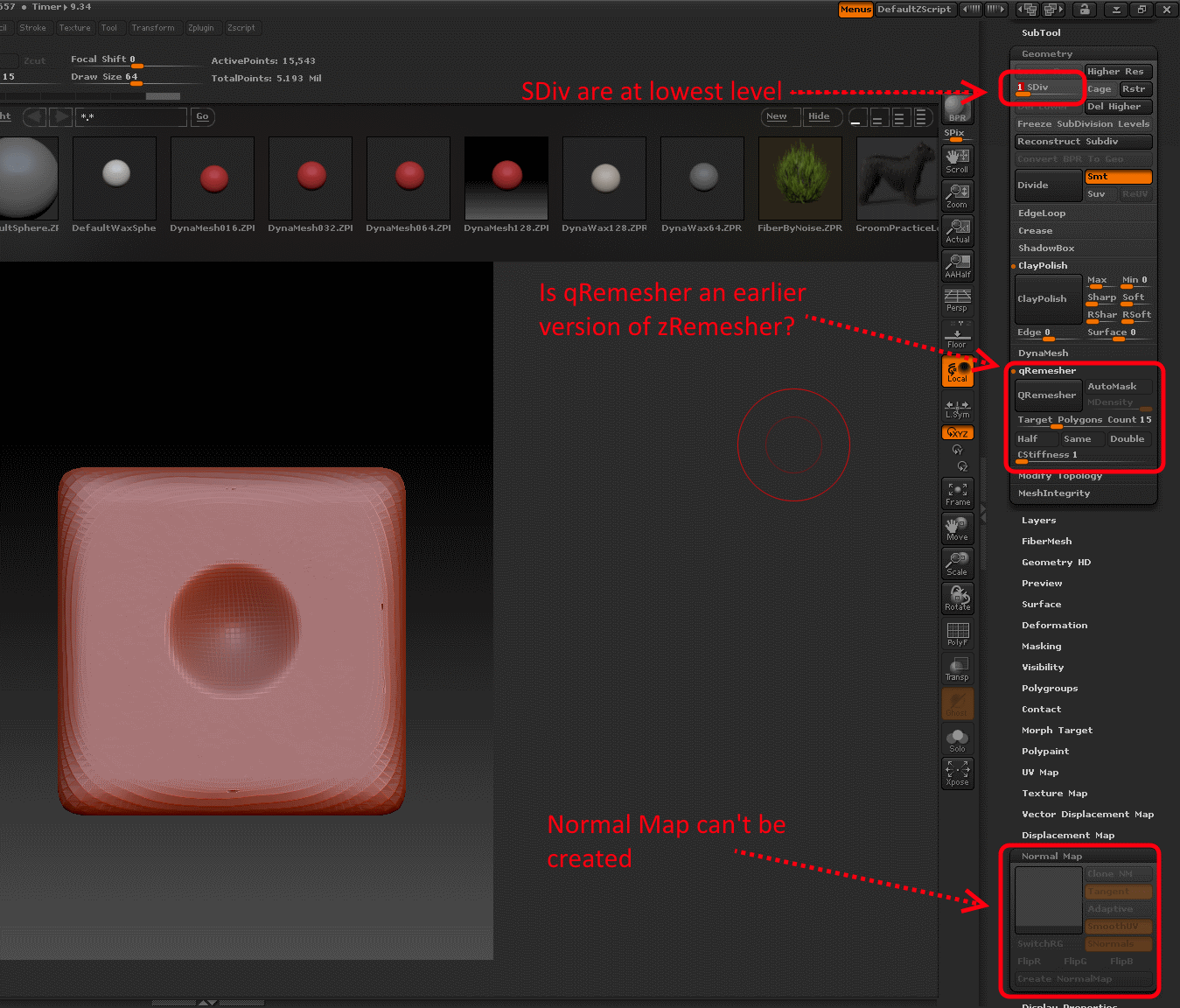Click the Target Polygons Count slider
This screenshot has height=1008, width=1180.
coord(1084,421)
